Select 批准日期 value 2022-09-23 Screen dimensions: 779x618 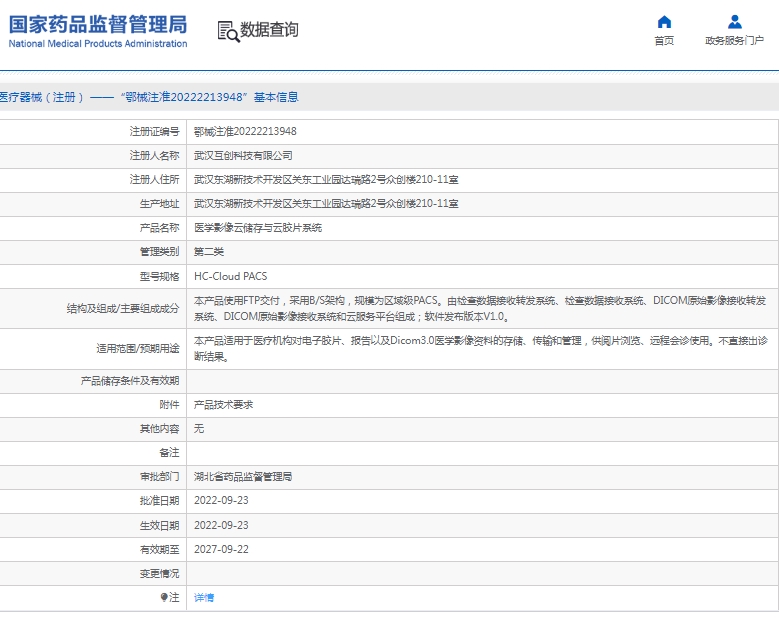[221, 501]
